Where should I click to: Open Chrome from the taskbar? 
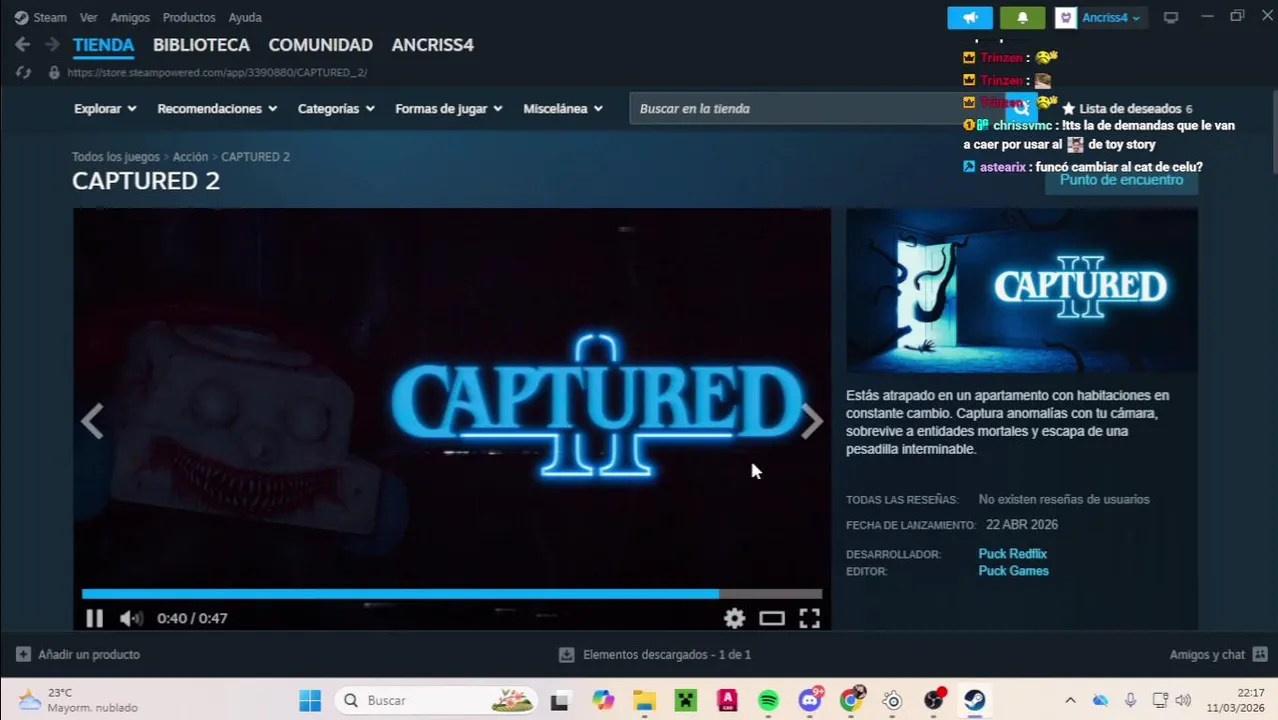[851, 700]
